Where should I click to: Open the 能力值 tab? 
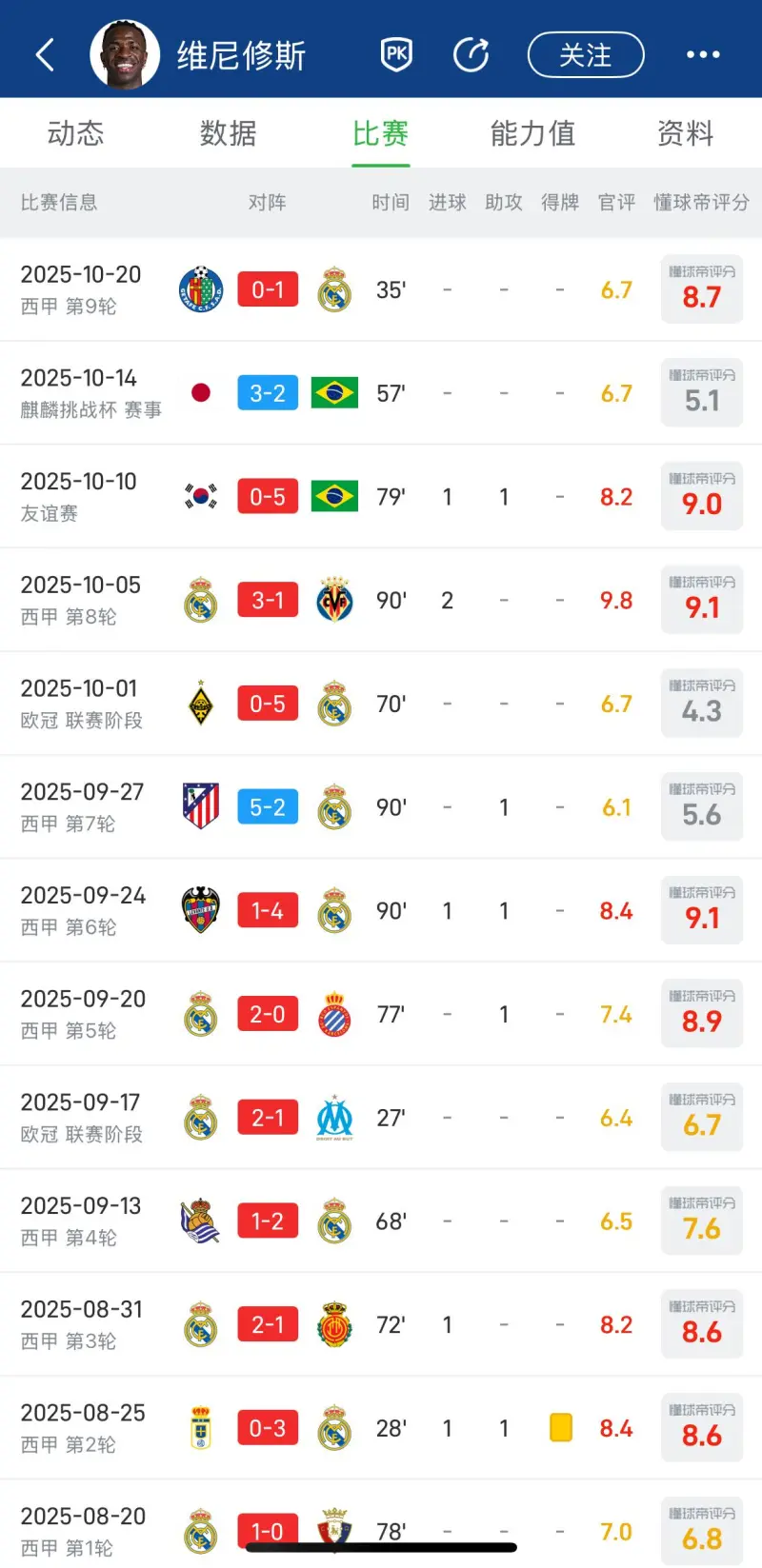[532, 133]
